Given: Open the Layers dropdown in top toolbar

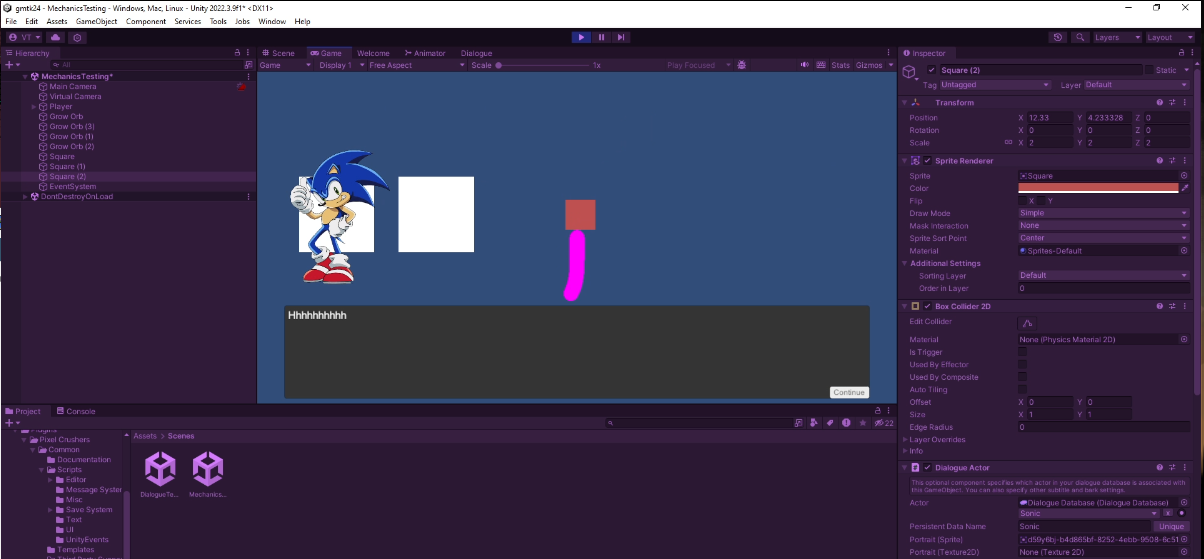Looking at the screenshot, I should point(1115,37).
